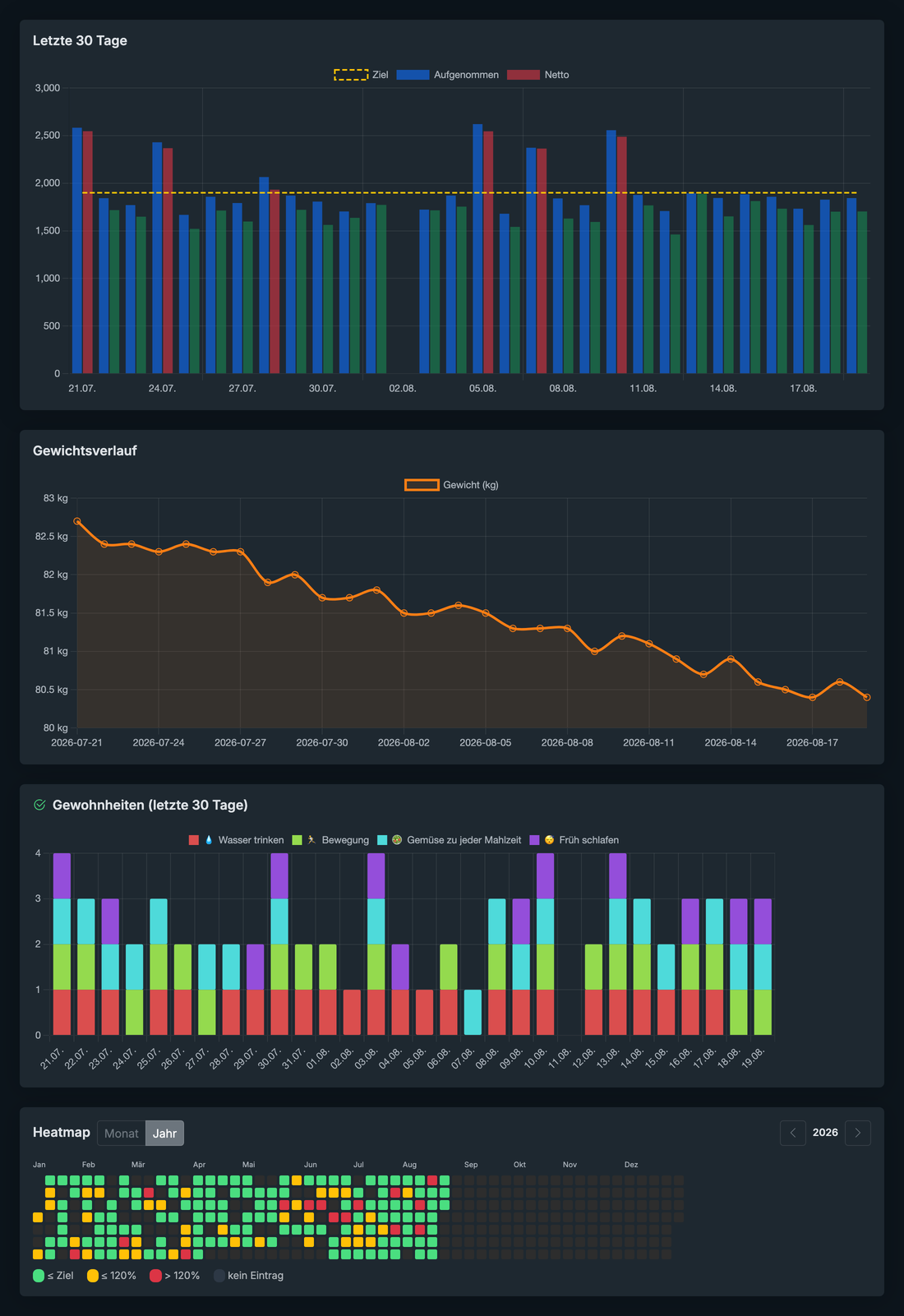Viewport: 904px width, 1316px height.
Task: Select the Jahr heatmap tab
Action: point(164,1133)
